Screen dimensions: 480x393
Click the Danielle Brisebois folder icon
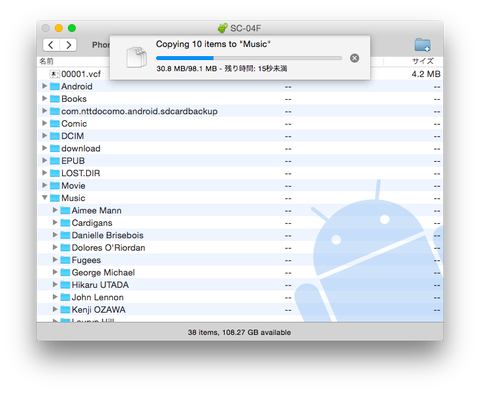(65, 235)
